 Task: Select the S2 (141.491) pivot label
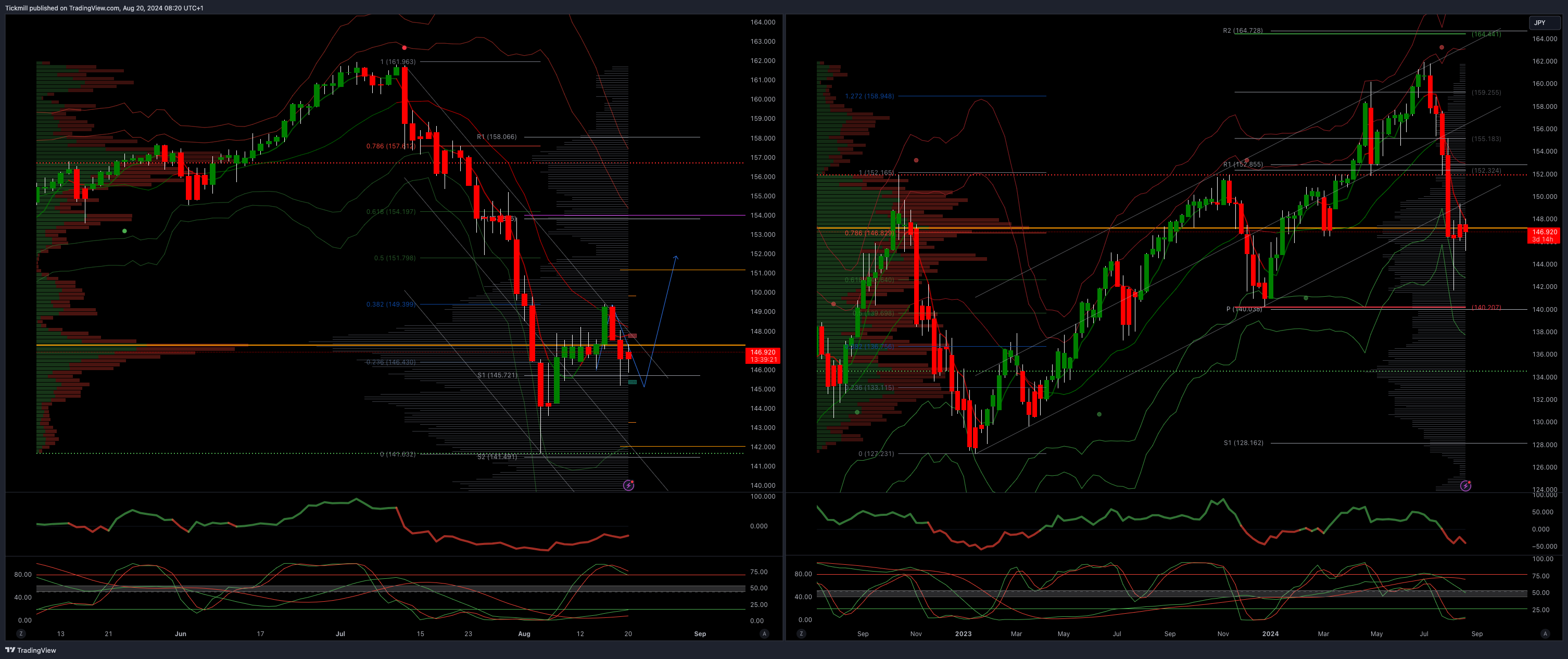497,457
